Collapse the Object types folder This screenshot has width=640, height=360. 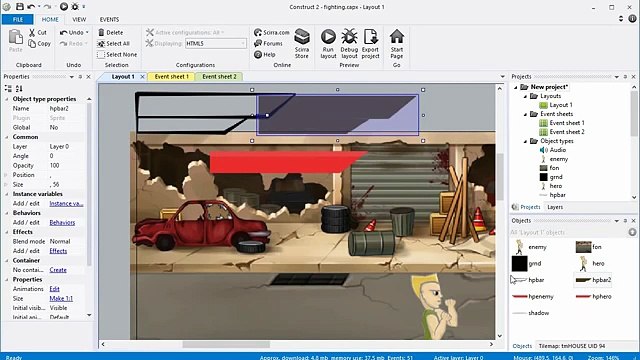[x=525, y=141]
